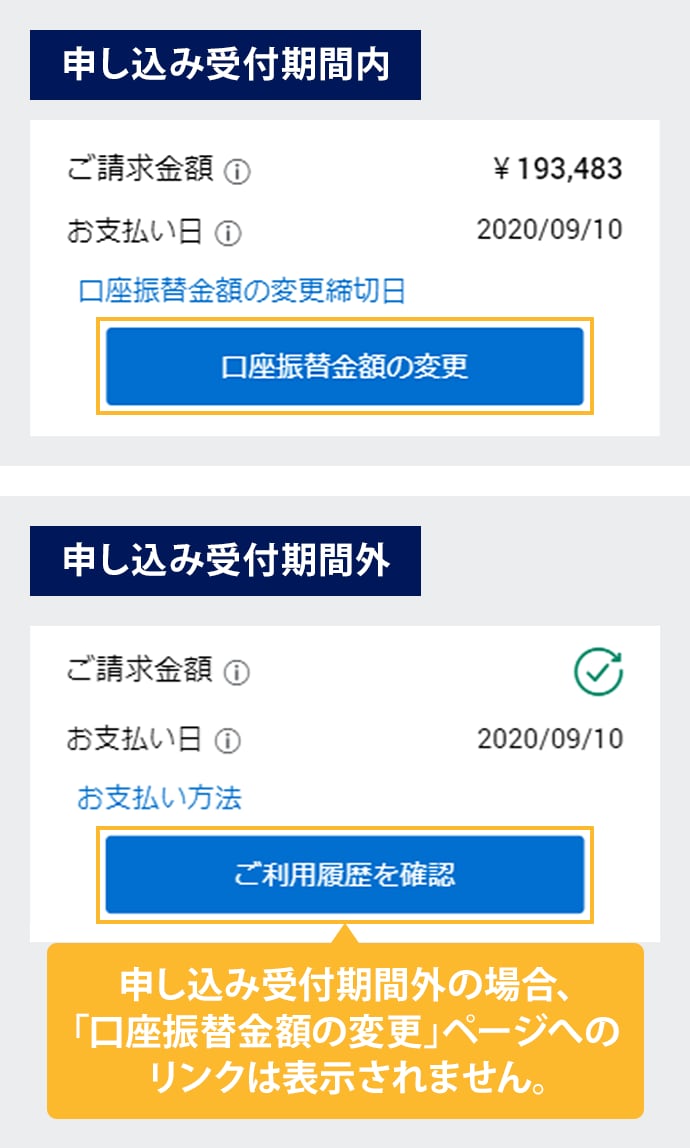The image size is (690, 1148).
Task: Click info icon beside お支払い日 in 受付期間内 section
Action: click(228, 234)
